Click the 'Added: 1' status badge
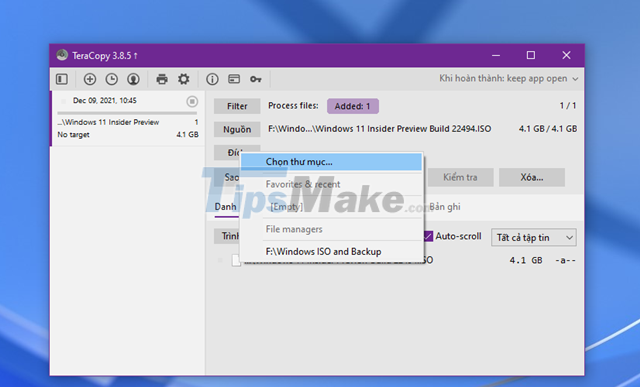This screenshot has width=640, height=387. (x=353, y=106)
